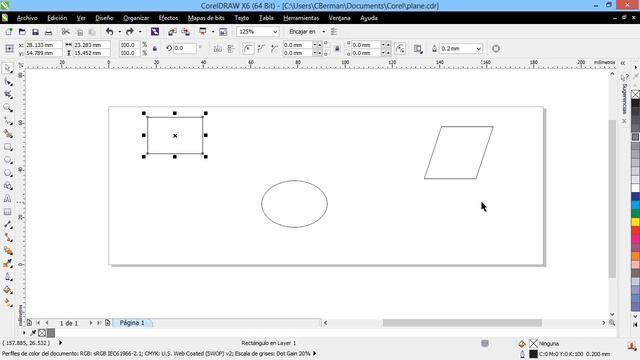
Task: Click the rotation angle field
Action: click(185, 48)
